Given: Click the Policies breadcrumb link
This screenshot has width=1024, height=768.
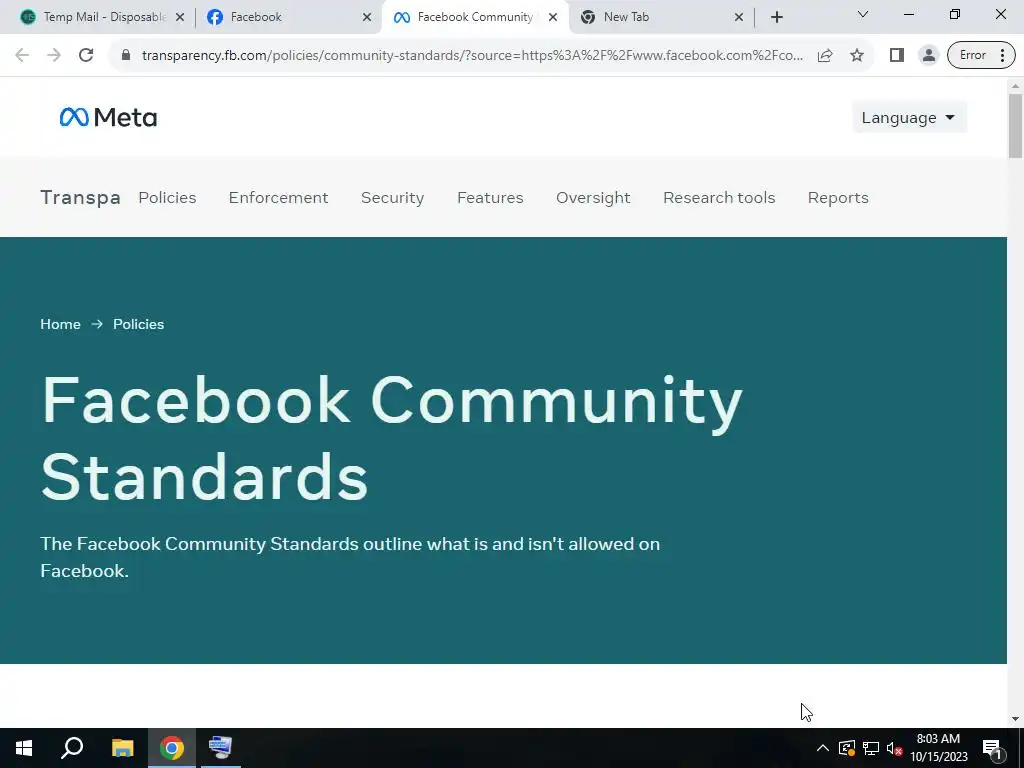Looking at the screenshot, I should (138, 324).
